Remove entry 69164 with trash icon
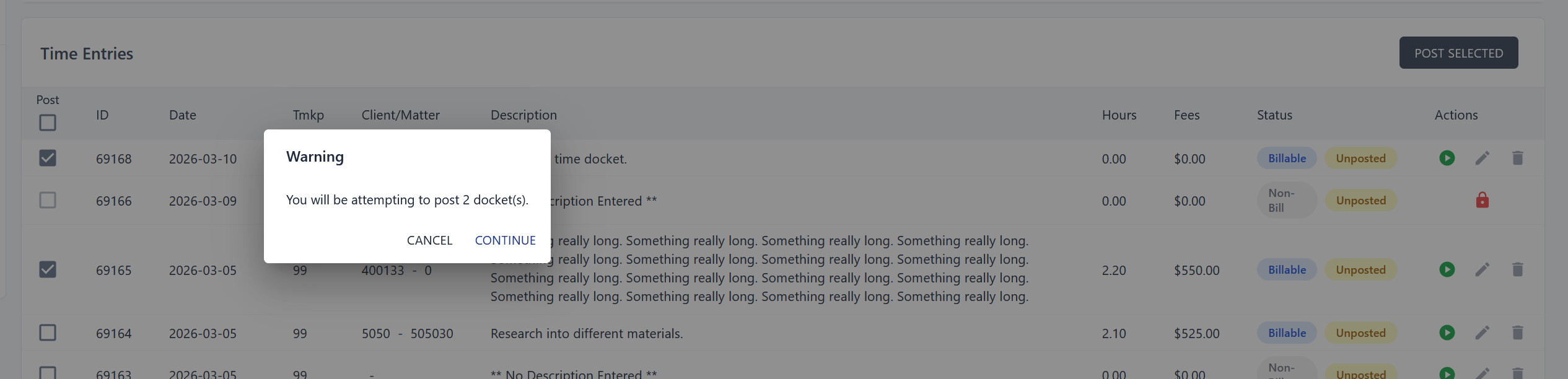Image resolution: width=1568 pixels, height=379 pixels. (x=1517, y=333)
